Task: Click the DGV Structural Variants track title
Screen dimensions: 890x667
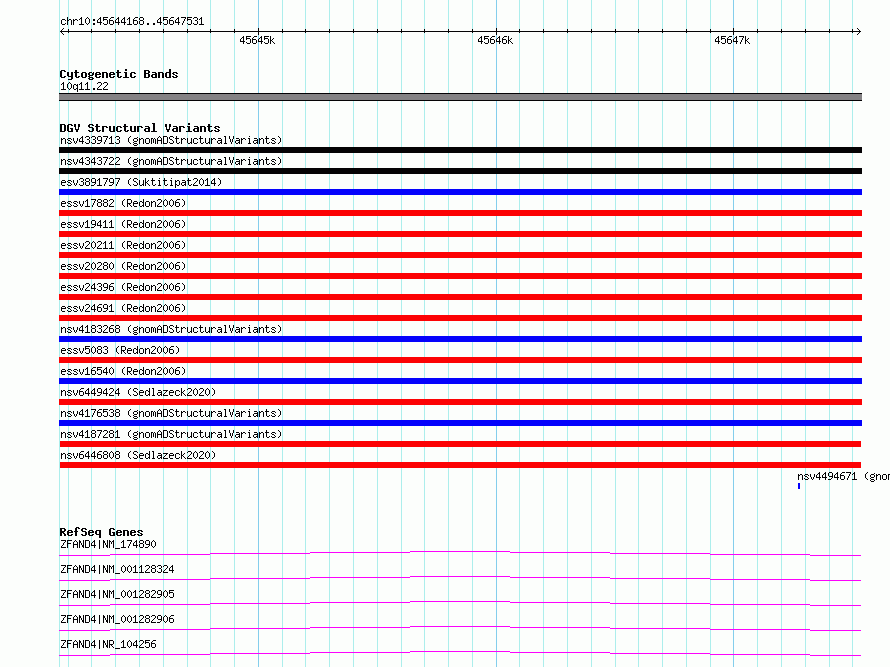Action: [x=140, y=128]
